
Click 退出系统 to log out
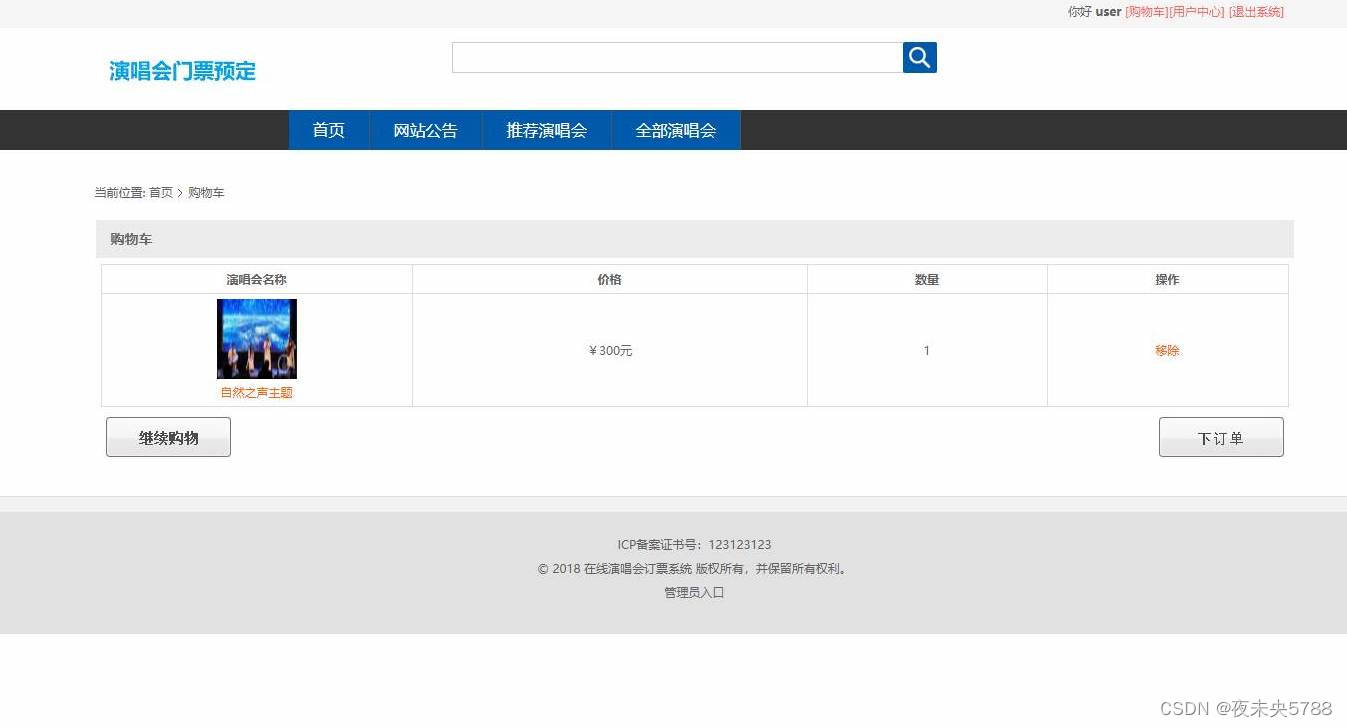pyautogui.click(x=1256, y=12)
